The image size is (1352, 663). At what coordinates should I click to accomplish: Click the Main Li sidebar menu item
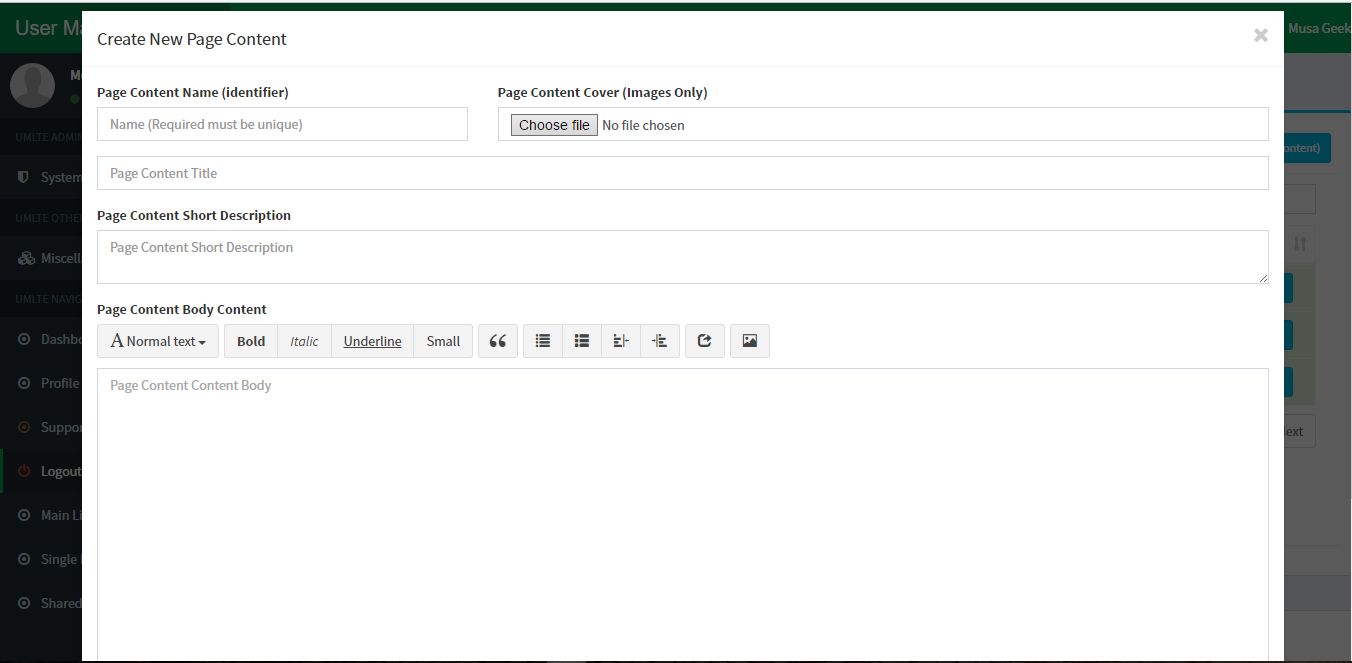(x=41, y=515)
